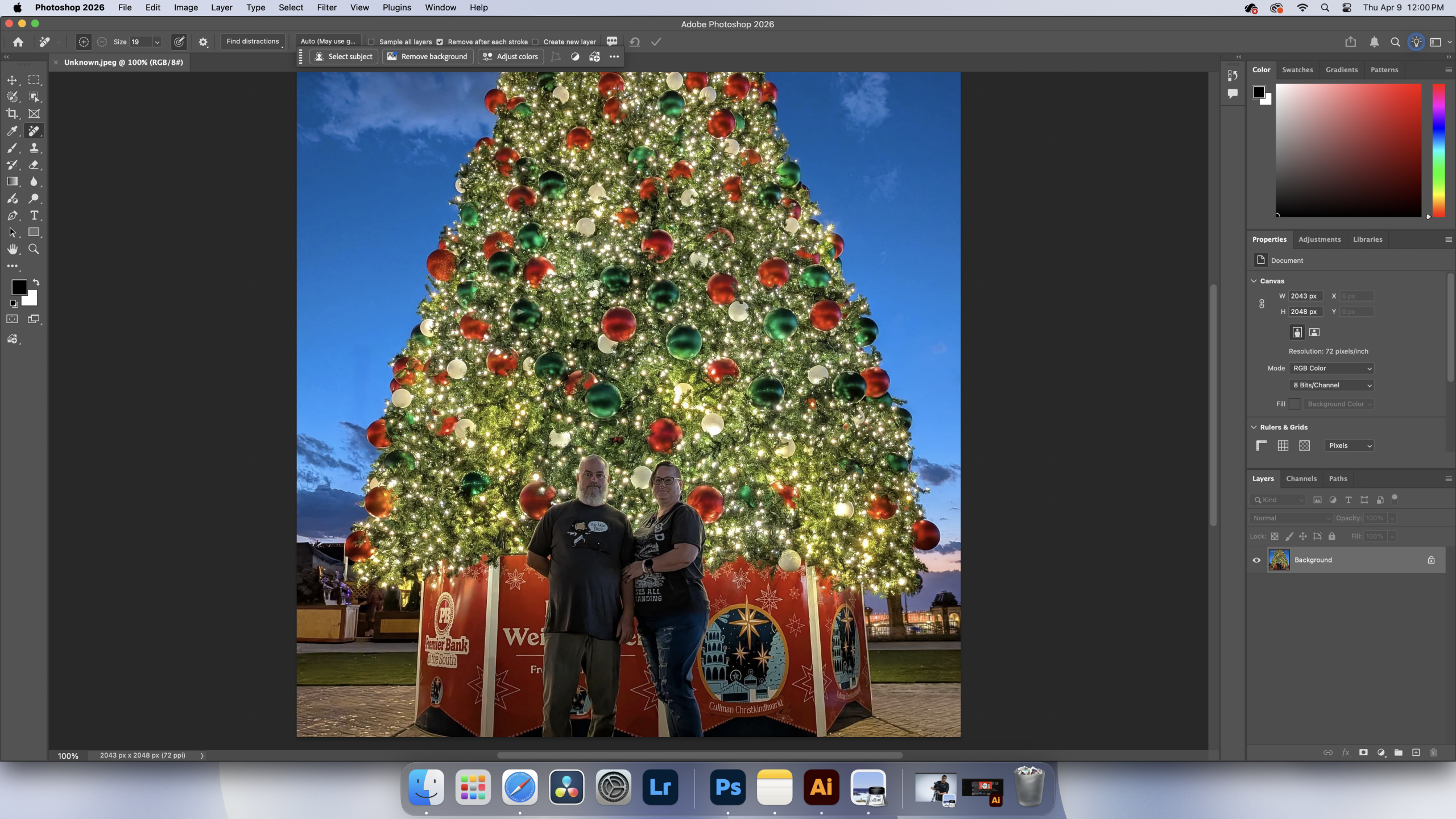The image size is (1456, 819).
Task: Click the canvas width input field
Action: 1305,296
